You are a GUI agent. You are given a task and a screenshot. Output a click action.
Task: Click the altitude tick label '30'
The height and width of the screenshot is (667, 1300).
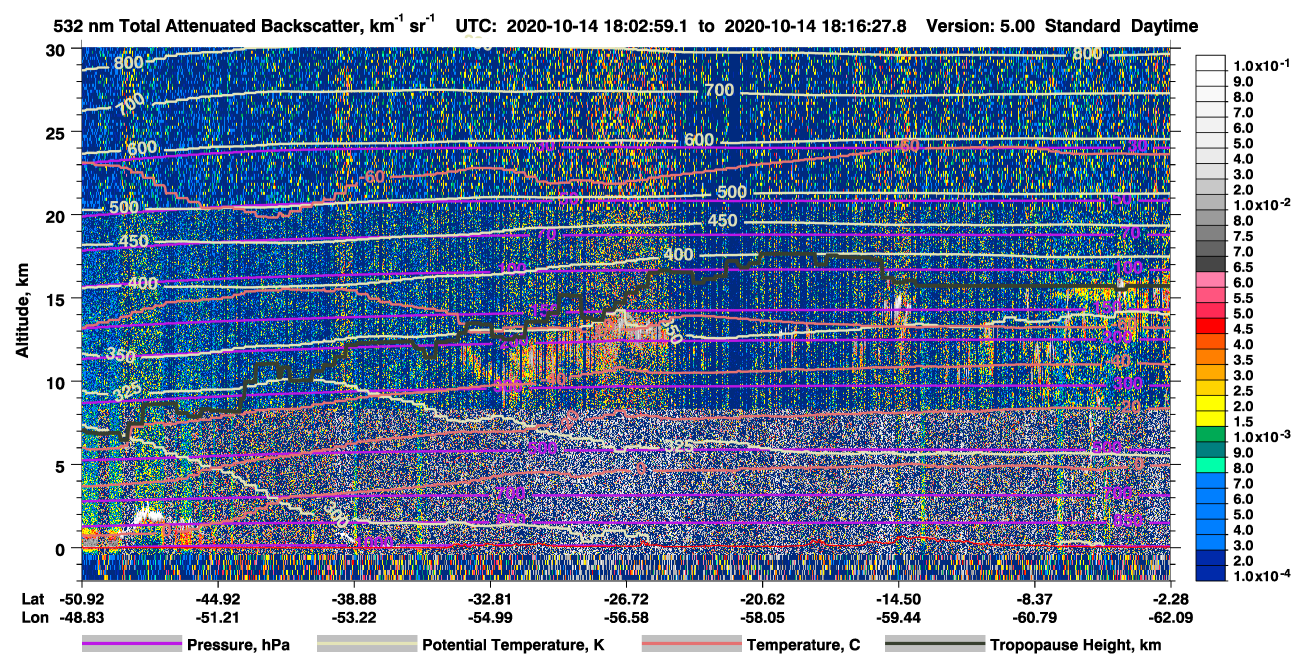(x=57, y=50)
